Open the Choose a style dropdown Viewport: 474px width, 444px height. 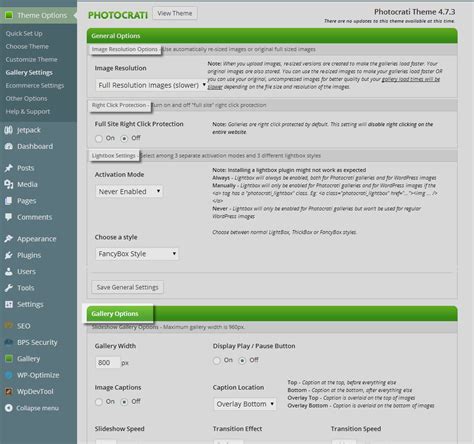(x=137, y=254)
